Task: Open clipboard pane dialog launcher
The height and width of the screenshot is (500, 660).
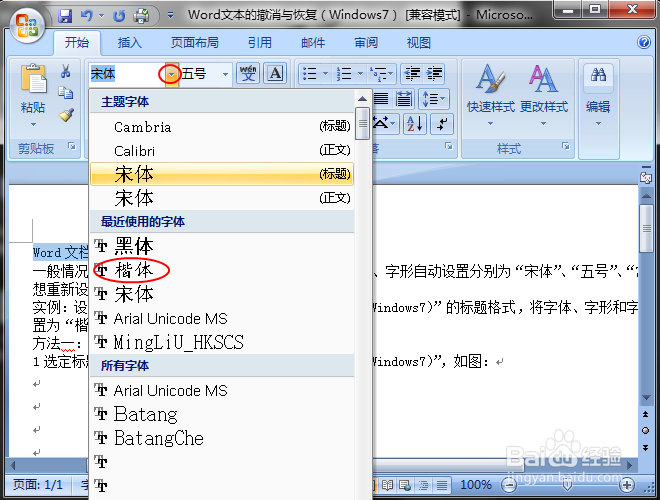Action: [72, 146]
